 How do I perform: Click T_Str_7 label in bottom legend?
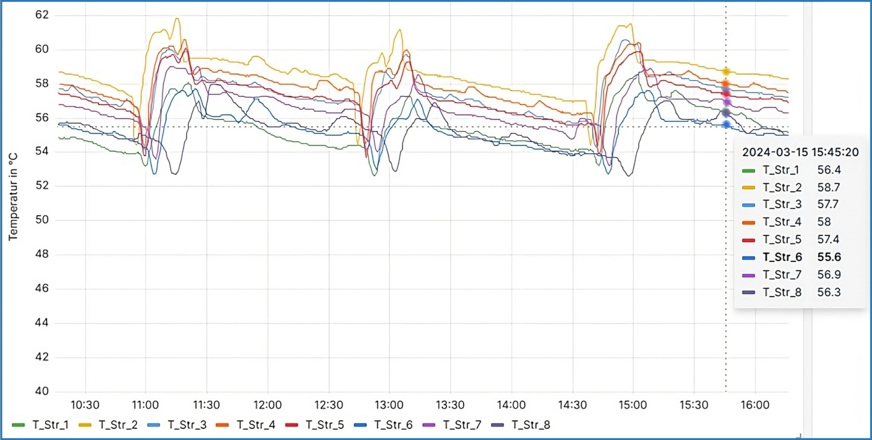coord(462,425)
